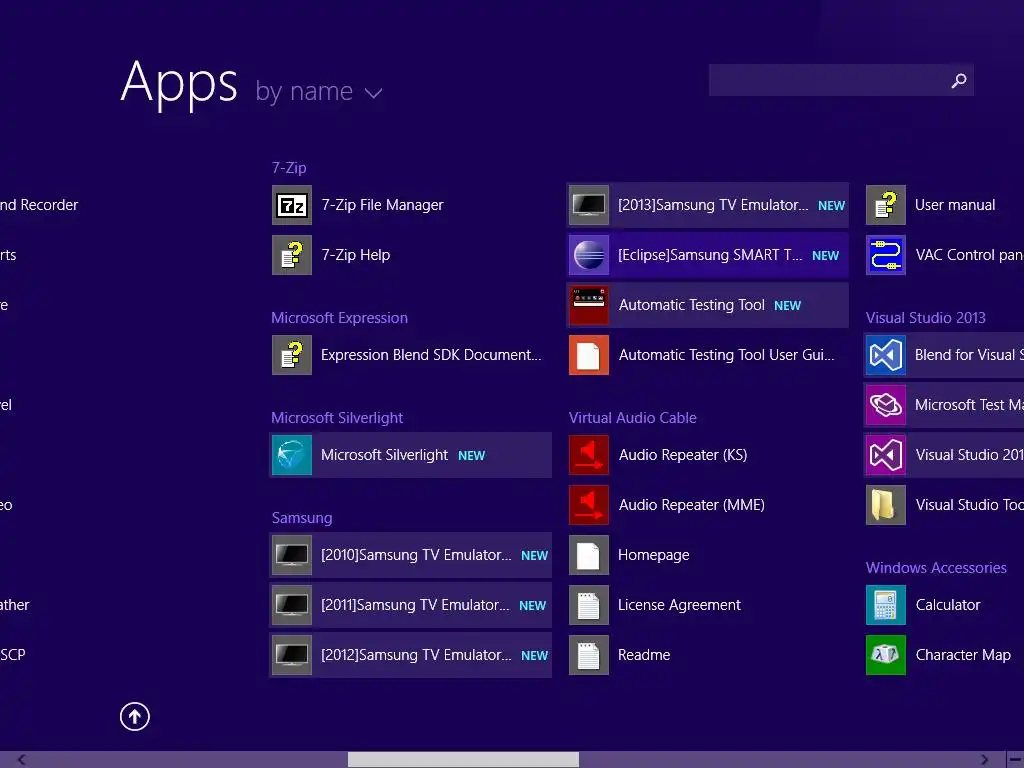The width and height of the screenshot is (1024, 768).
Task: Open the 7-Zip Help icon
Action: 291,255
